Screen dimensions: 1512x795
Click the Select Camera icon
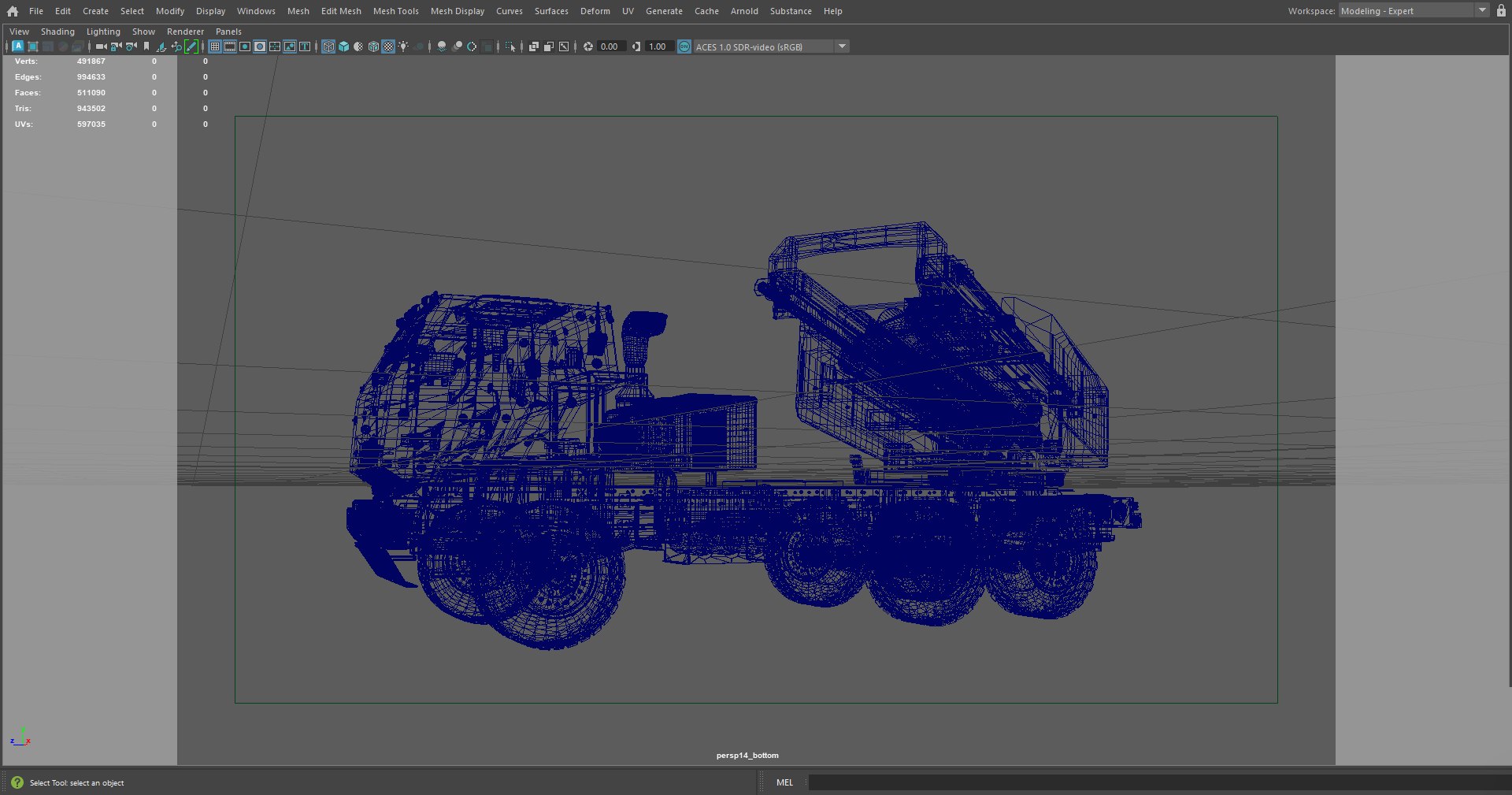pos(101,46)
